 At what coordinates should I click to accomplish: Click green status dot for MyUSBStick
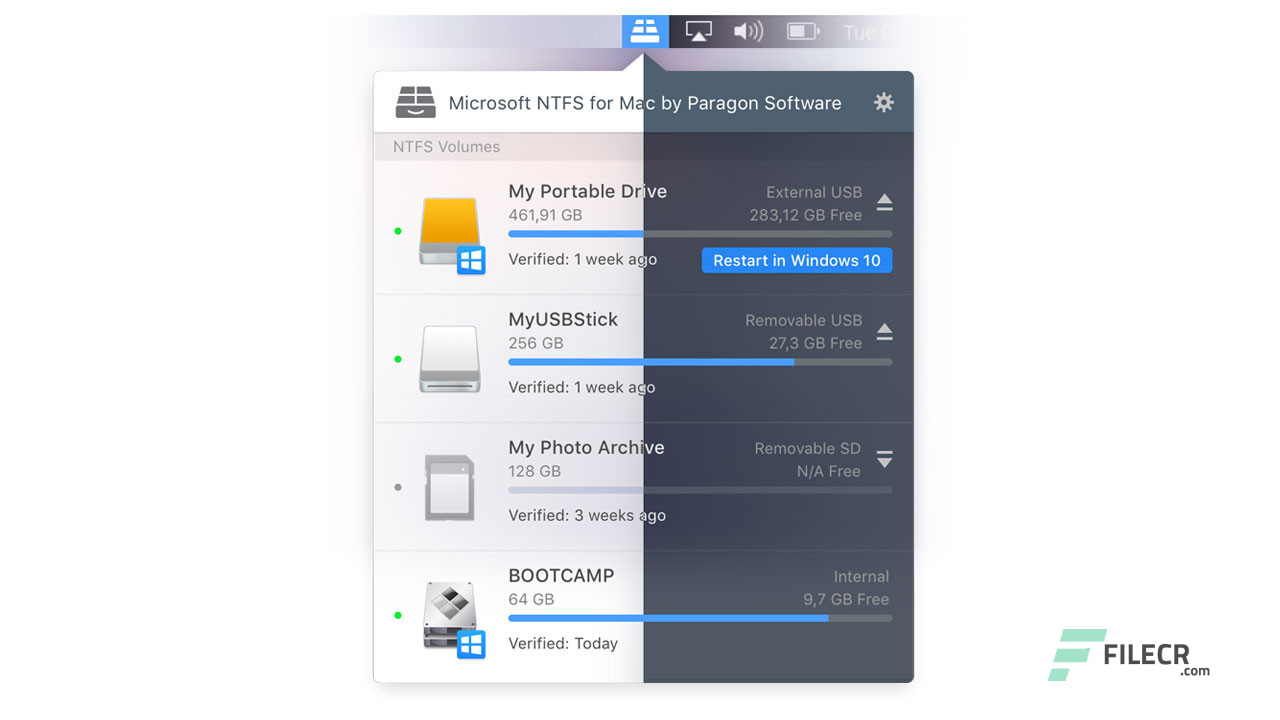(x=398, y=359)
